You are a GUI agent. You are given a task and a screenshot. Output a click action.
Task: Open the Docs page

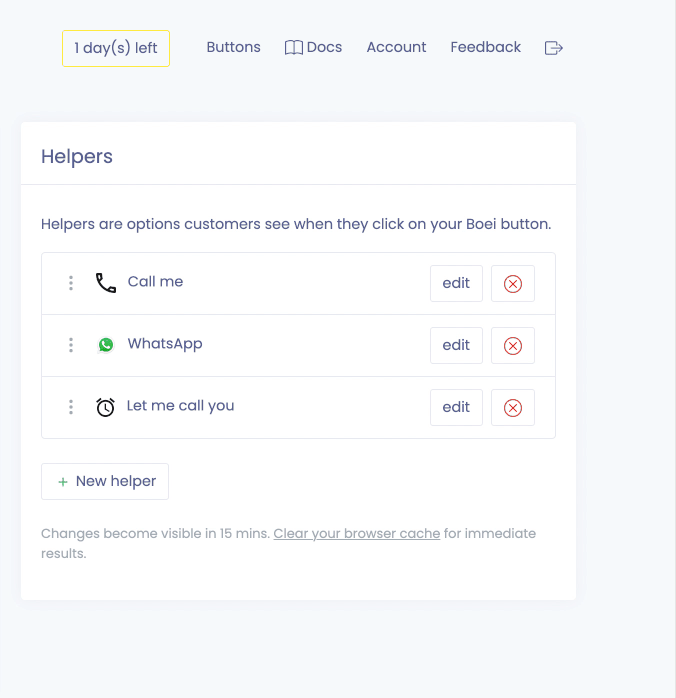click(x=313, y=47)
